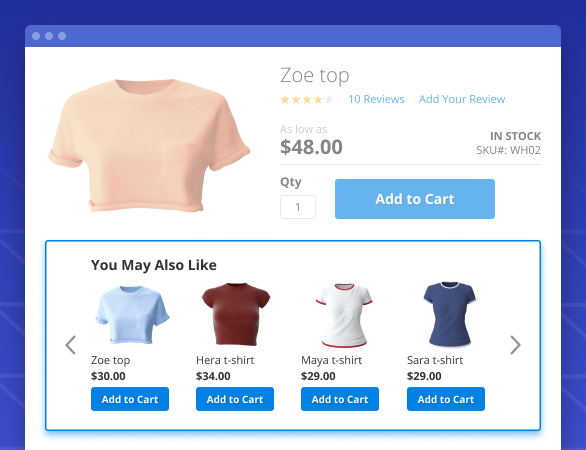This screenshot has width=586, height=450.
Task: Open the red Hera t-shirt thumbnail
Action: click(236, 314)
